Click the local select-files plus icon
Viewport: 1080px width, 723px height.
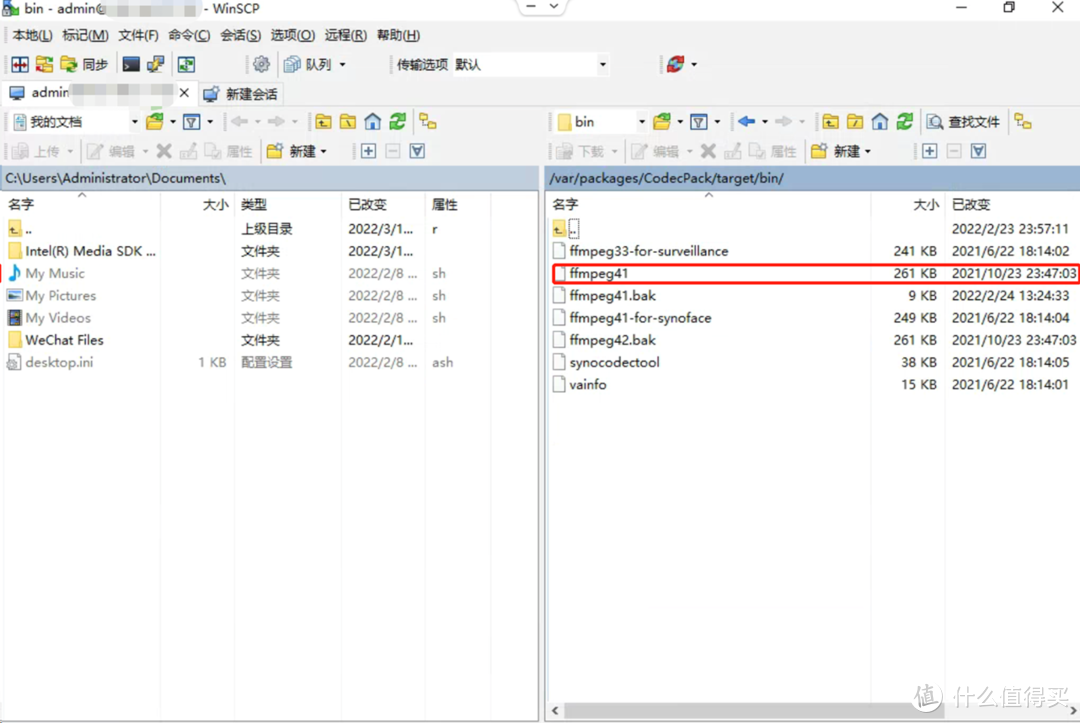coord(368,151)
